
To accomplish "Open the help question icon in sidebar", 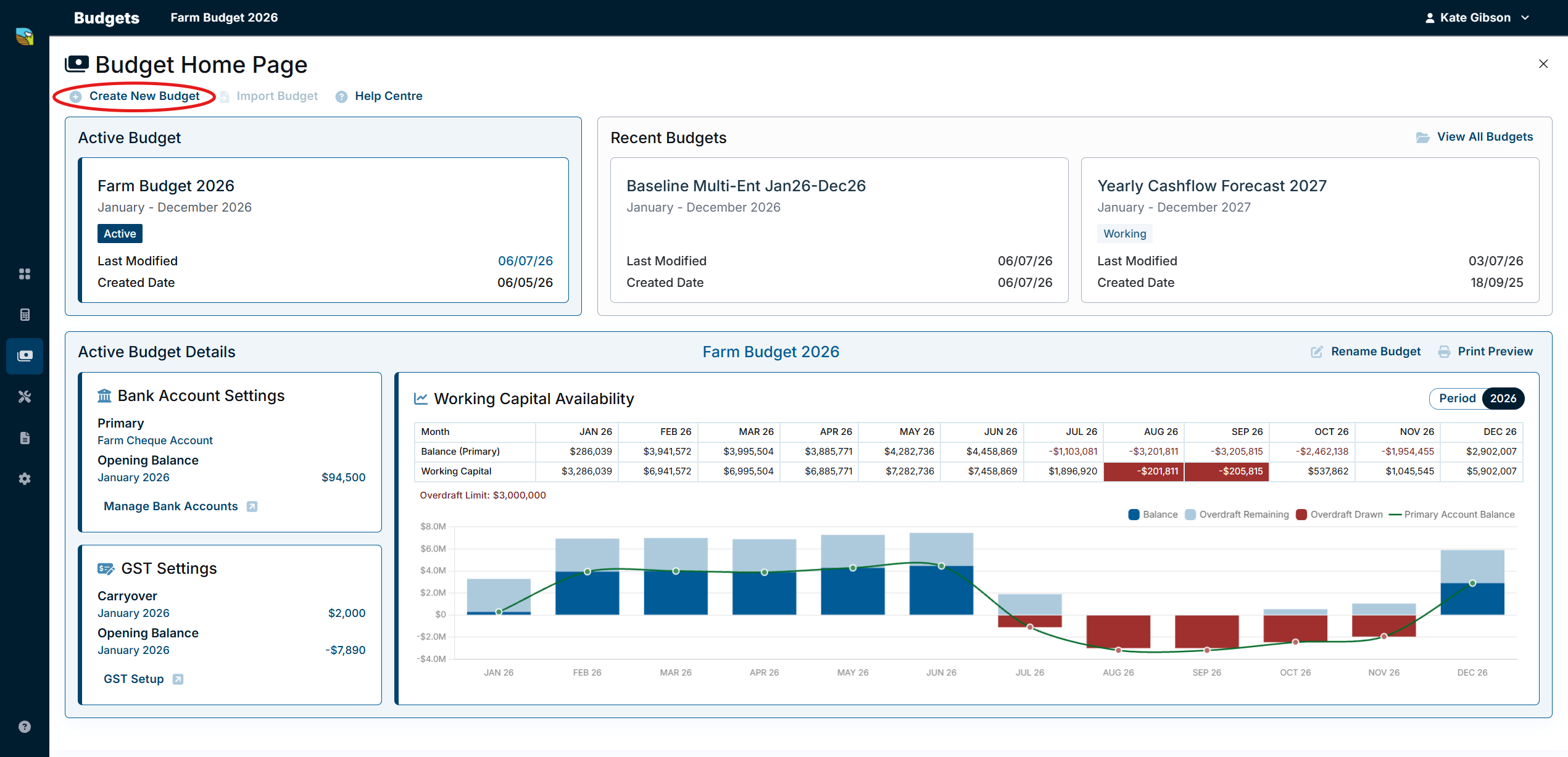I will 25,727.
